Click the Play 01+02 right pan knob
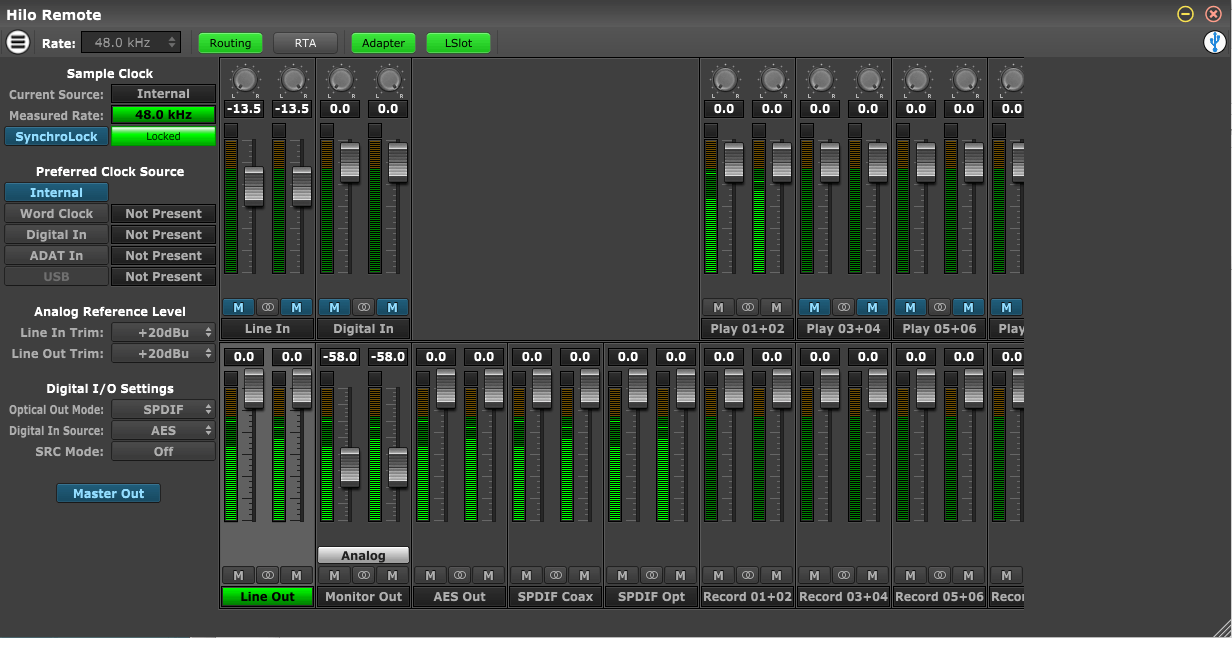The image size is (1232, 648). [772, 79]
